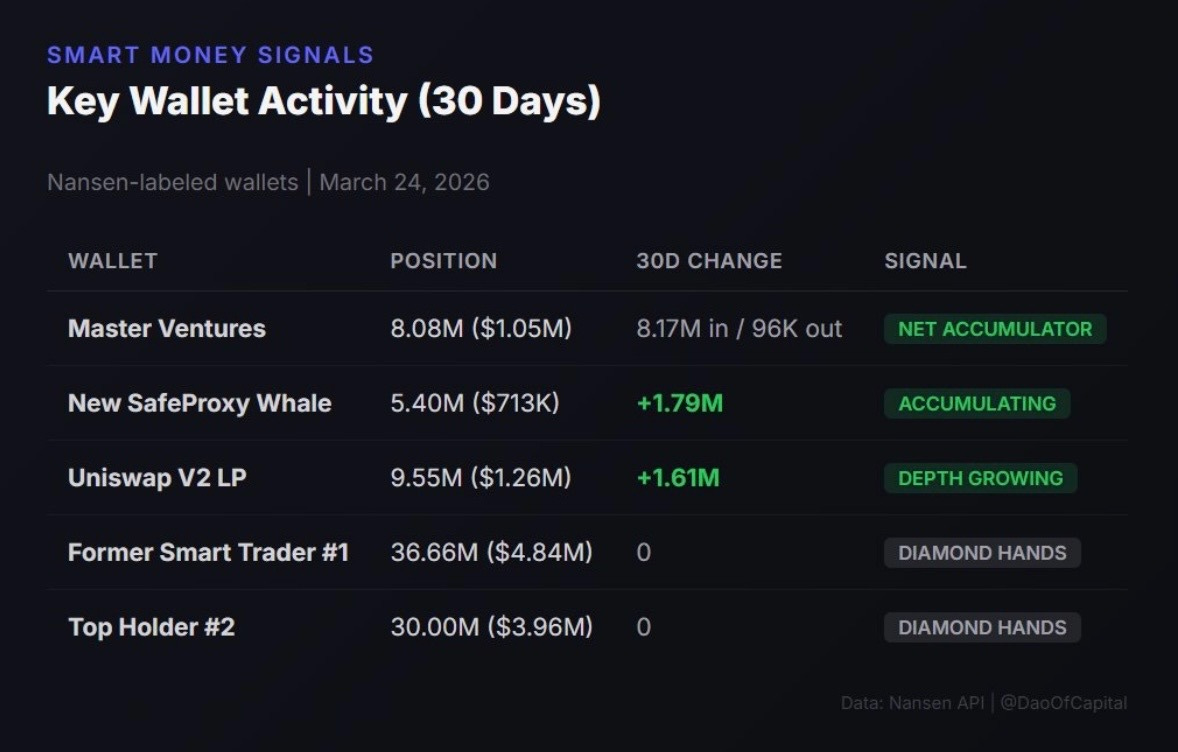Click the SMART MONEY SIGNALS label
This screenshot has width=1178, height=752.
click(210, 55)
